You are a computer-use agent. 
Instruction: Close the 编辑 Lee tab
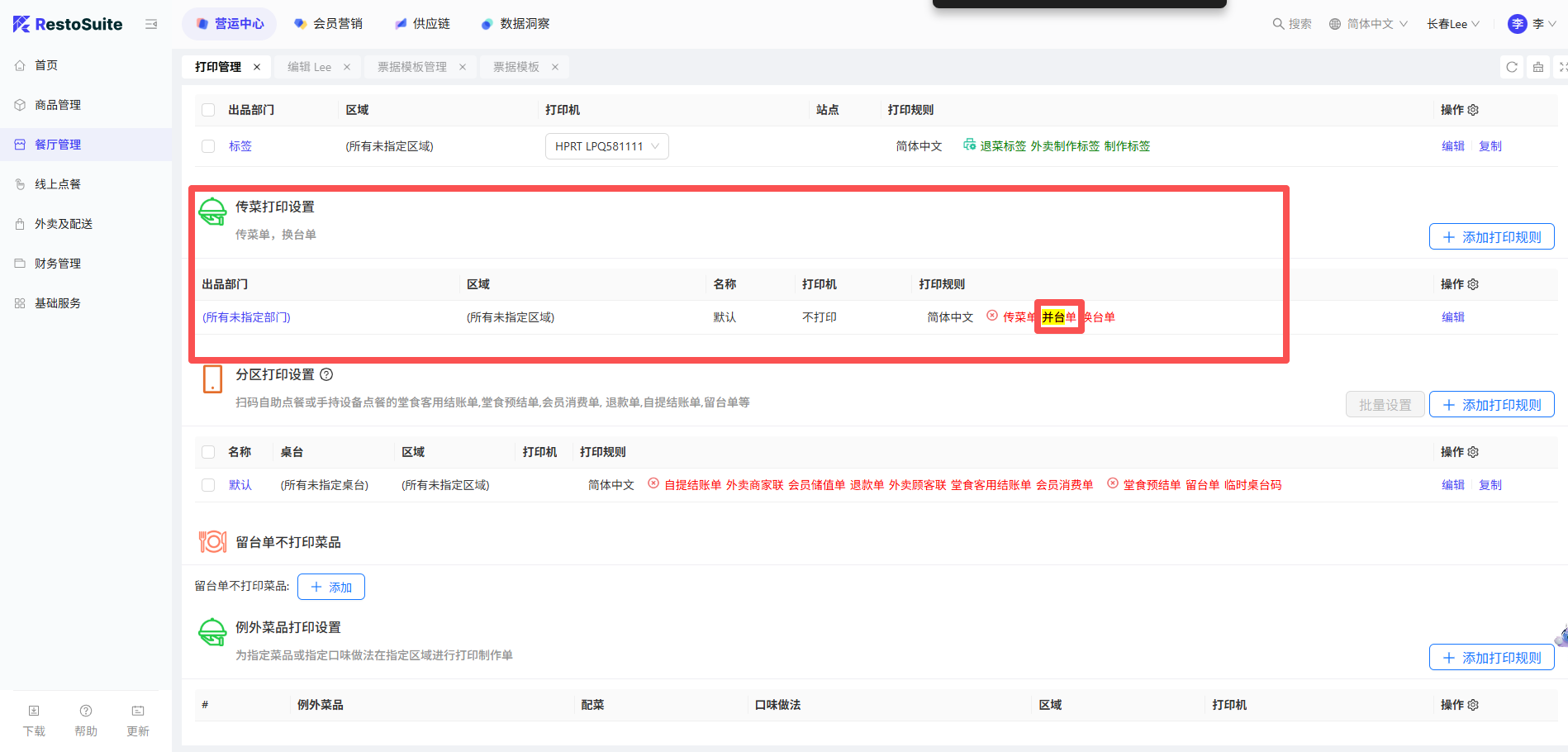tap(347, 67)
